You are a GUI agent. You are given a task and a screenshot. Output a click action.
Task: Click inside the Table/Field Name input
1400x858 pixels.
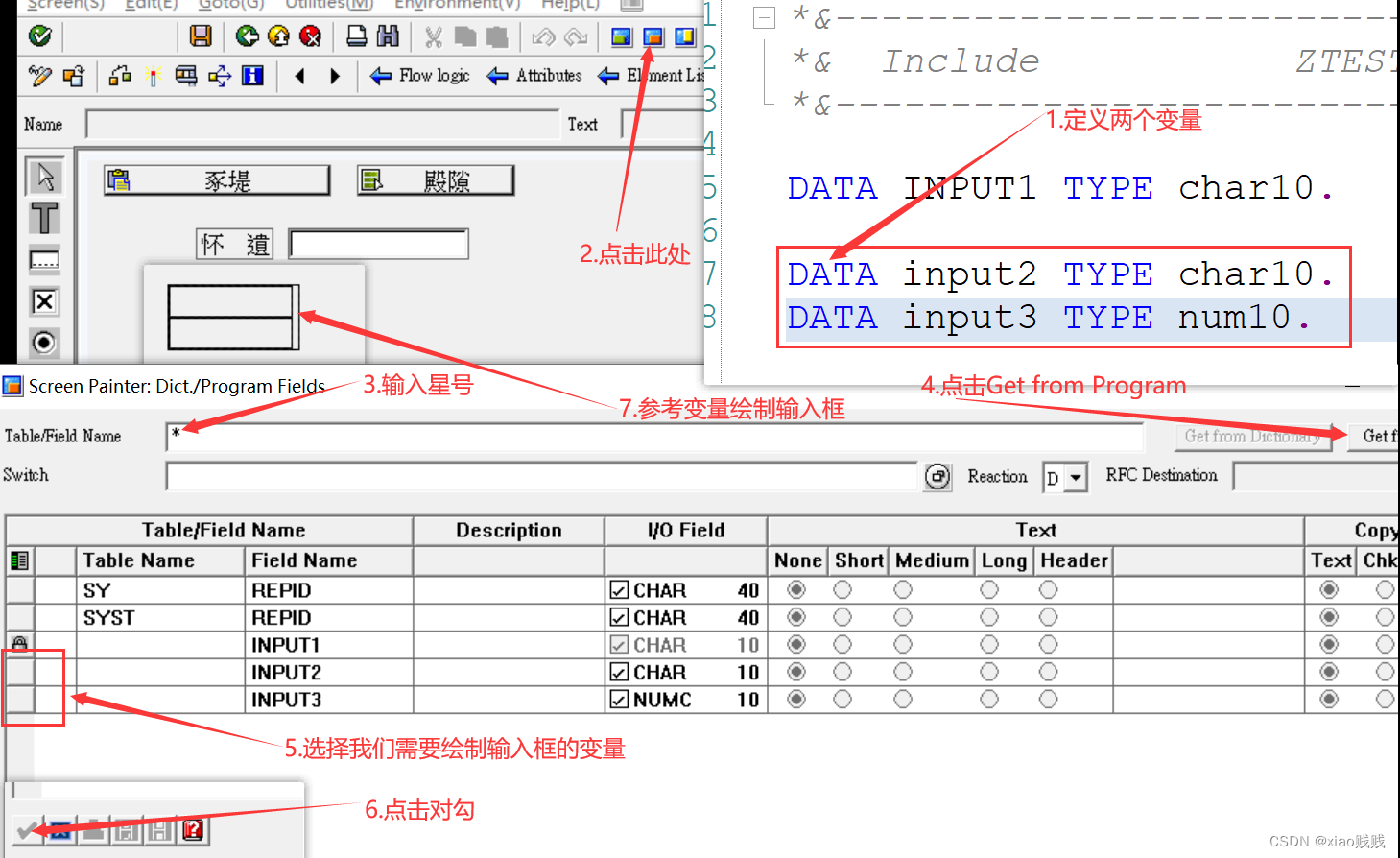654,437
